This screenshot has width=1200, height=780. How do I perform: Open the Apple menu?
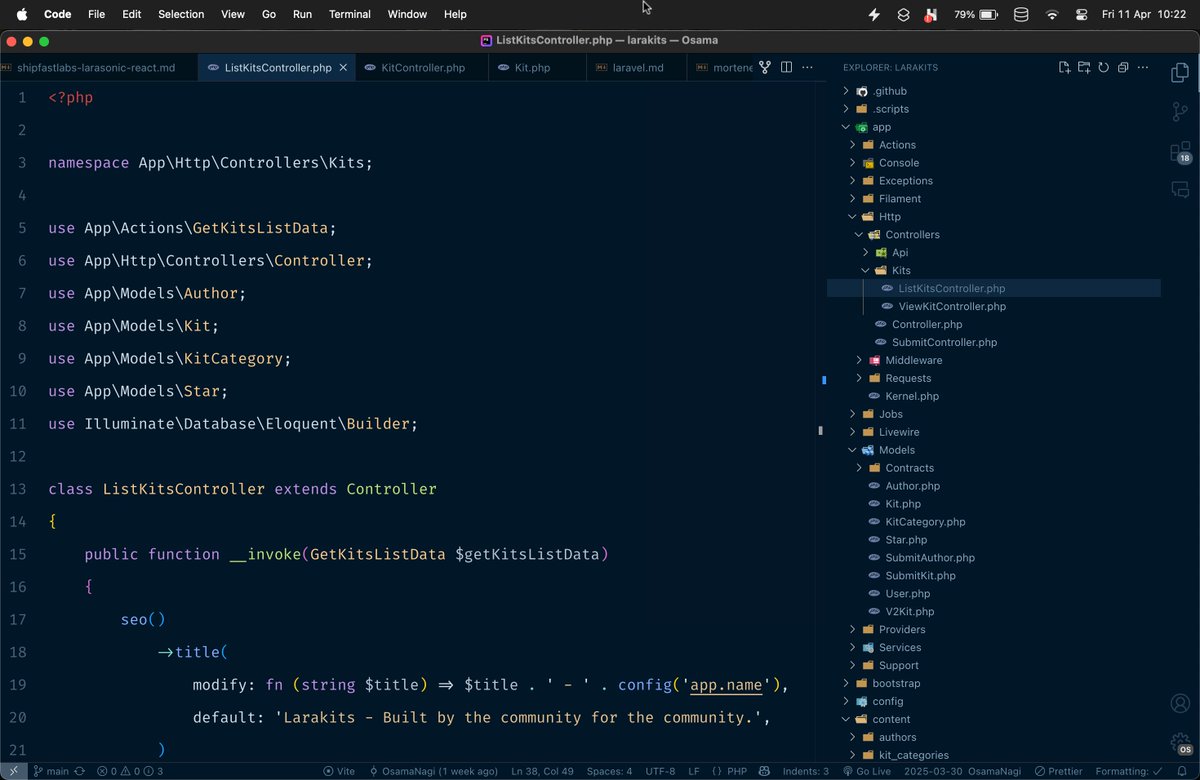21,14
